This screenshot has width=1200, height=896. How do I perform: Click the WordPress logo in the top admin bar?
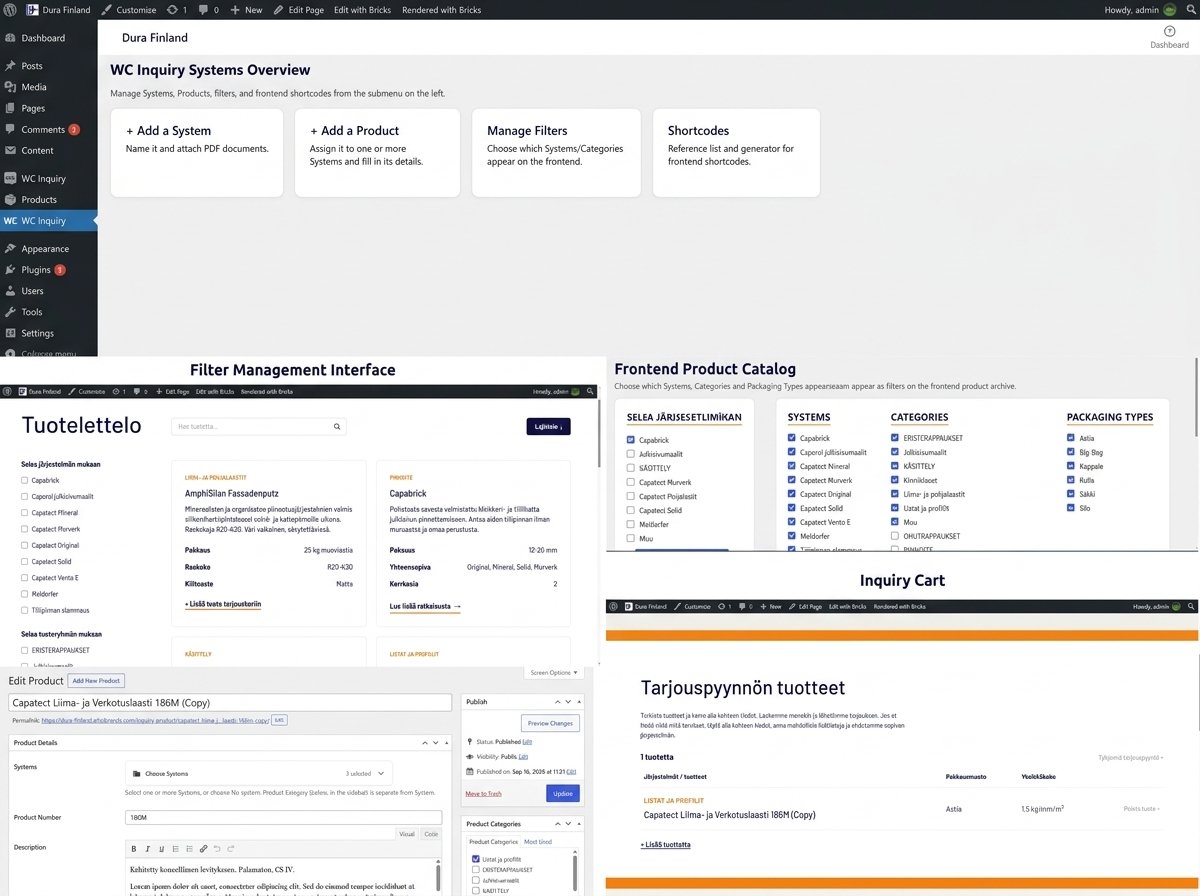pyautogui.click(x=9, y=9)
